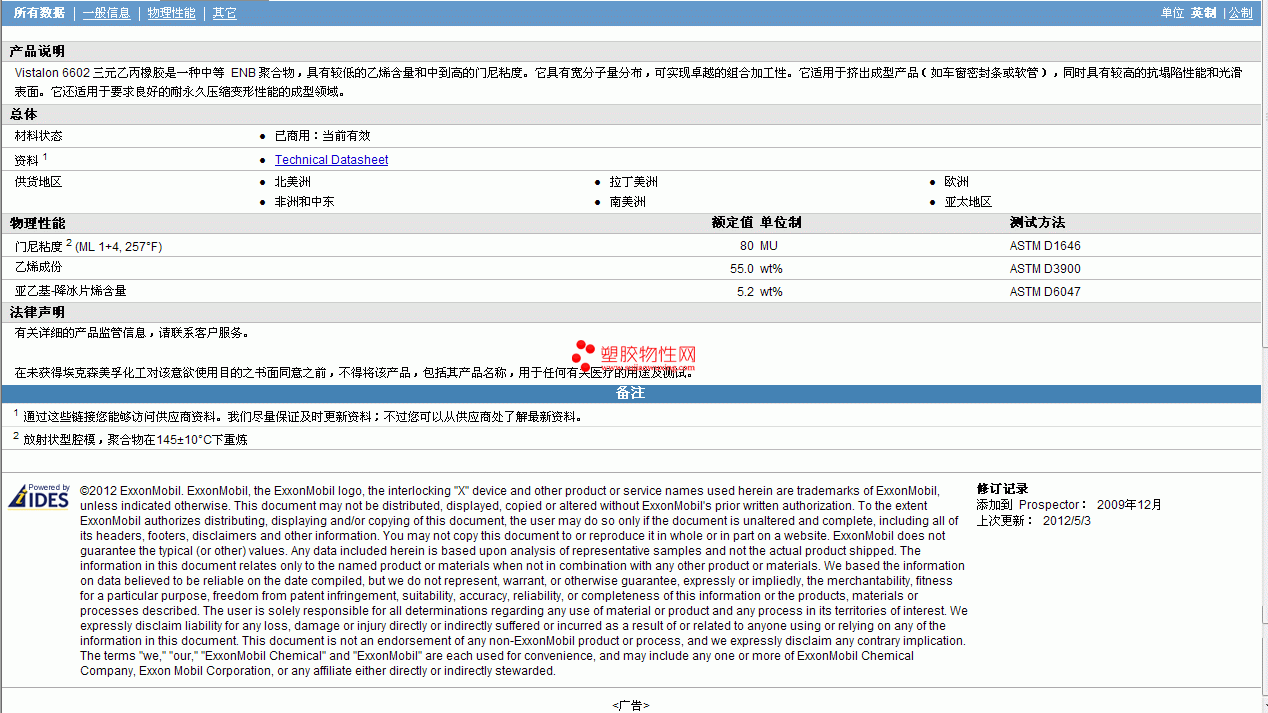Image resolution: width=1268 pixels, height=713 pixels.
Task: Click footnote 1 about supplier links
Action: 297,416
